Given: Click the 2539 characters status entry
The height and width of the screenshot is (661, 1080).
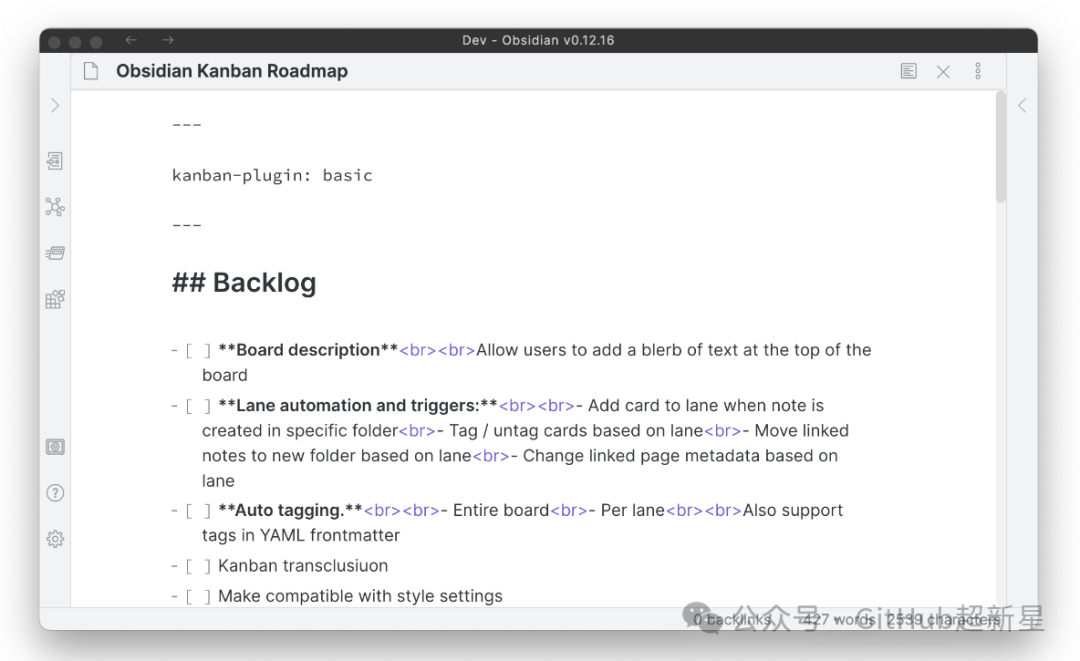Looking at the screenshot, I should [943, 620].
